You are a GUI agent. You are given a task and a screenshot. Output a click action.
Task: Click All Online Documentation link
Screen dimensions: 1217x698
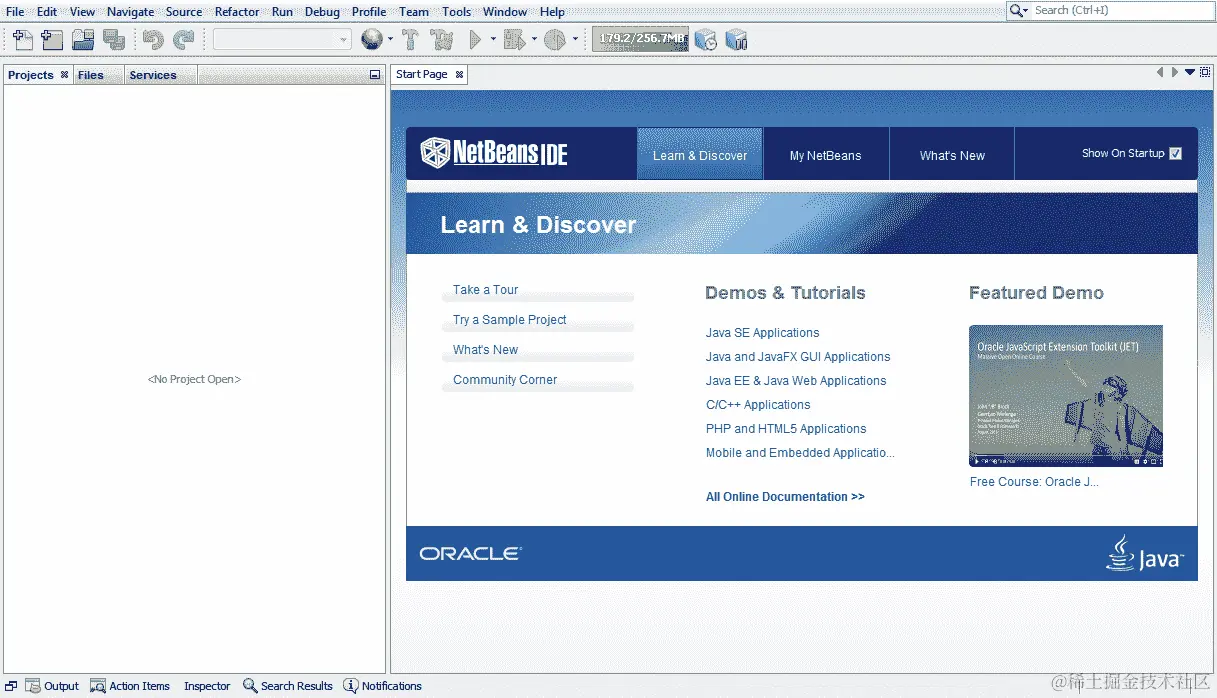[x=785, y=497]
